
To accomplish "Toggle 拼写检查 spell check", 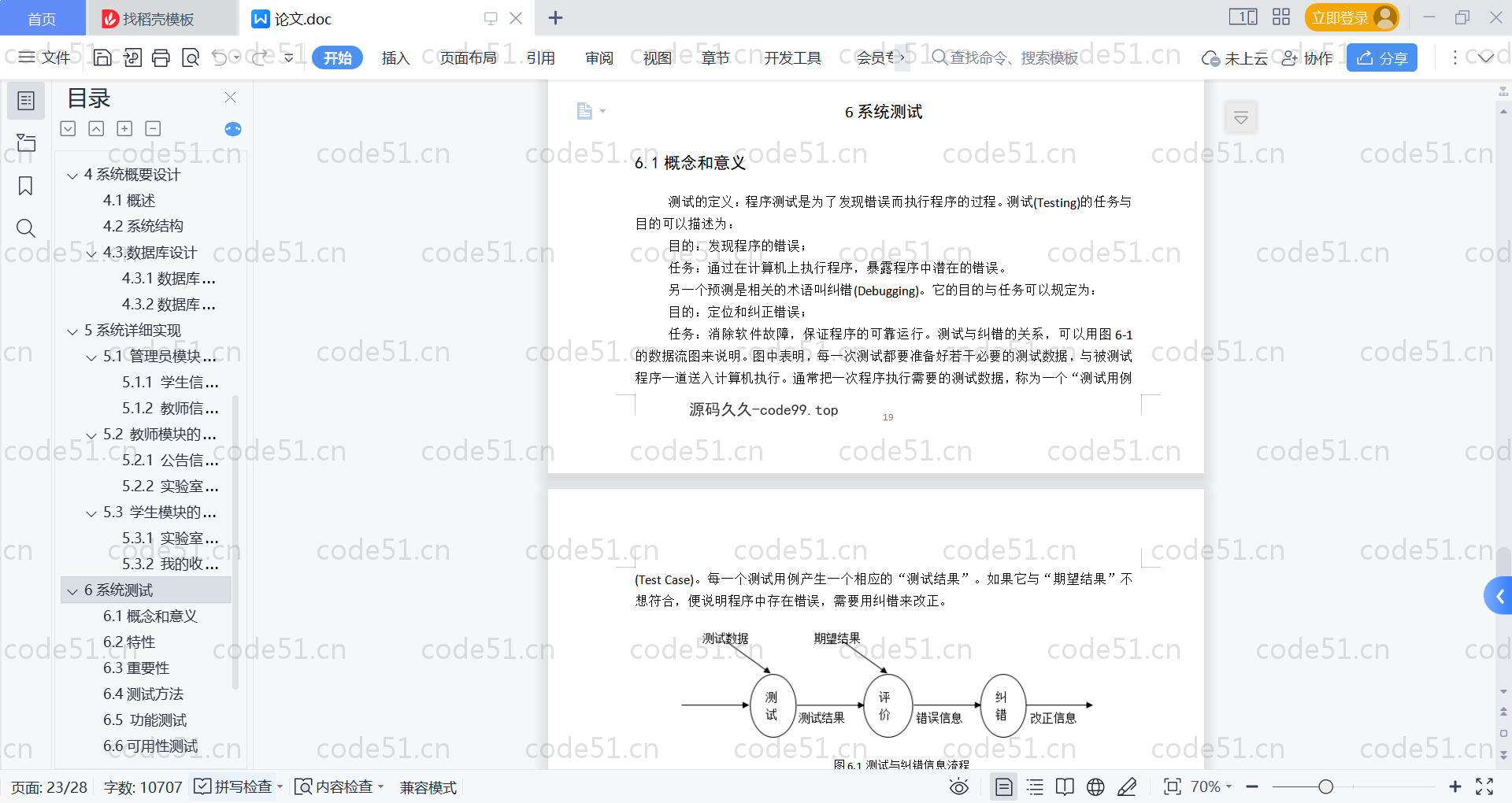I will pos(234,786).
